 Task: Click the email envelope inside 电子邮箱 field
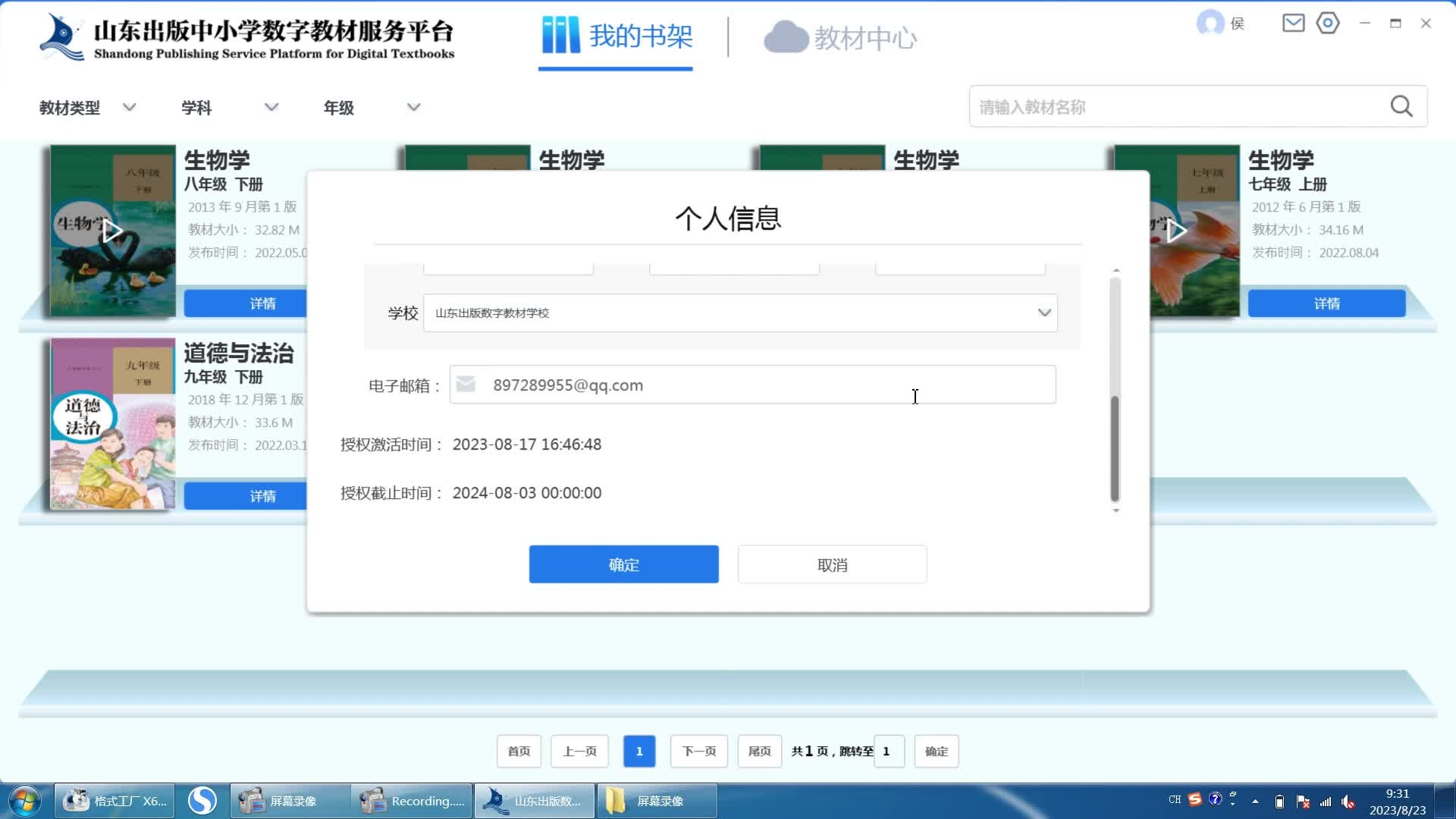point(466,384)
